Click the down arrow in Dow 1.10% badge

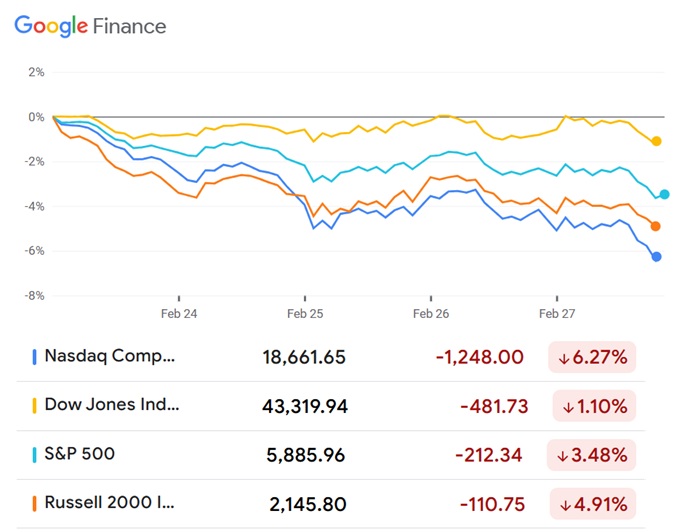pos(568,406)
